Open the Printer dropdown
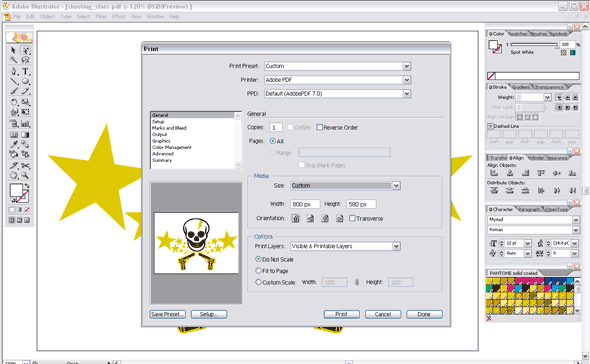This screenshot has width=590, height=364. pyautogui.click(x=407, y=80)
